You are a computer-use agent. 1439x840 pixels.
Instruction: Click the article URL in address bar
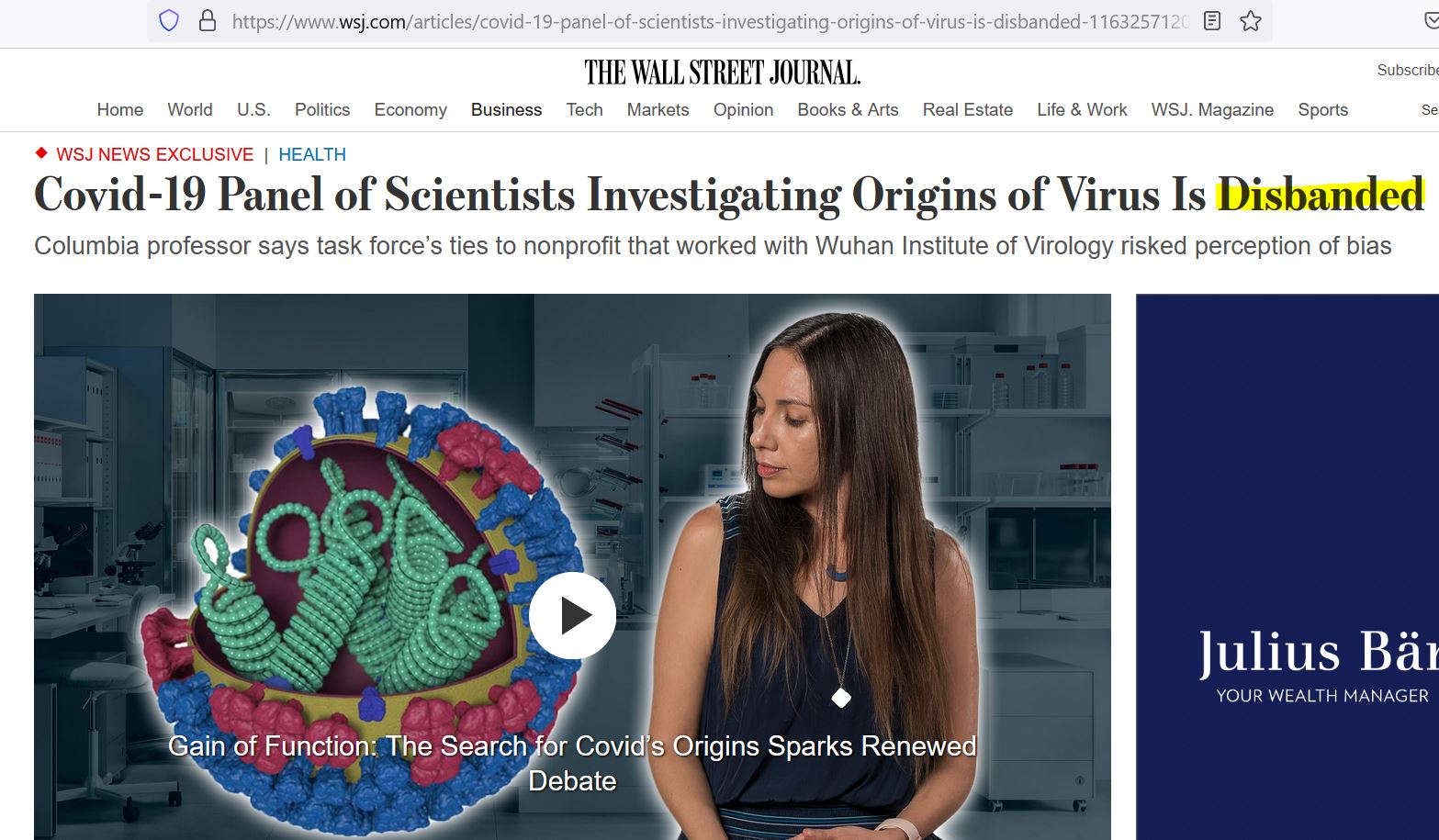710,21
